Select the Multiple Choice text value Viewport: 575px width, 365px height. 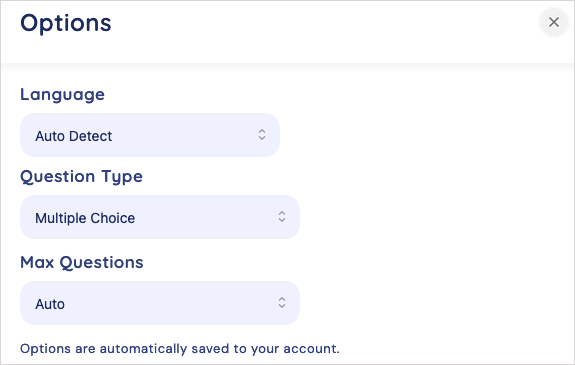(85, 218)
